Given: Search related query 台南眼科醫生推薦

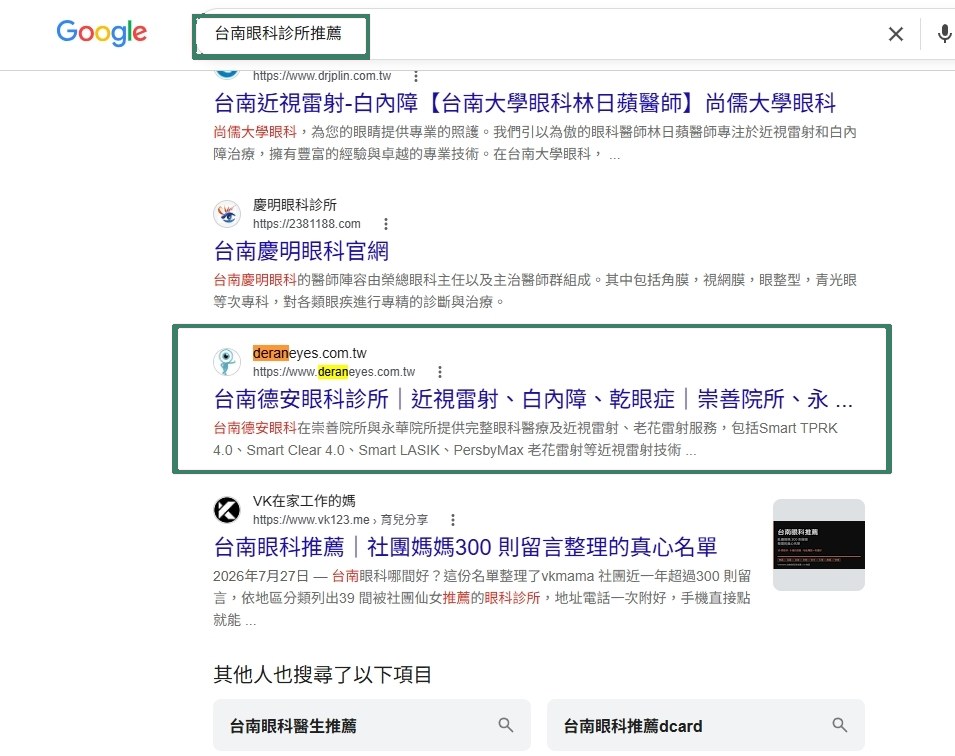Looking at the screenshot, I should pos(372,725).
